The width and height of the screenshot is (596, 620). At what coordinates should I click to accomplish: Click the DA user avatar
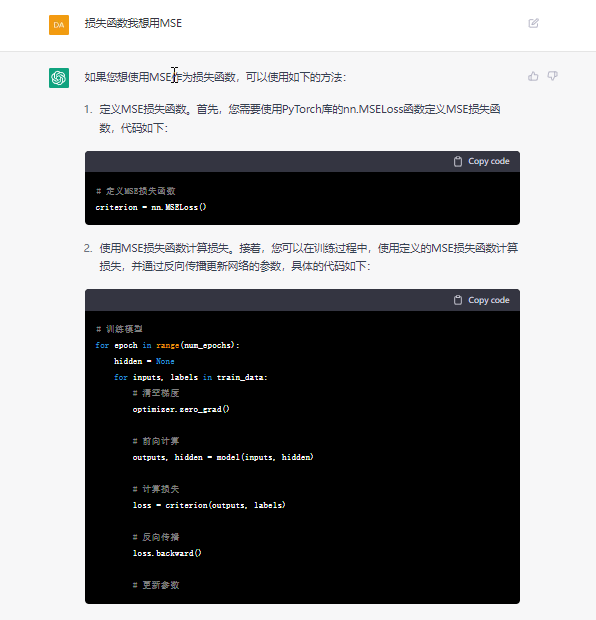(x=59, y=25)
